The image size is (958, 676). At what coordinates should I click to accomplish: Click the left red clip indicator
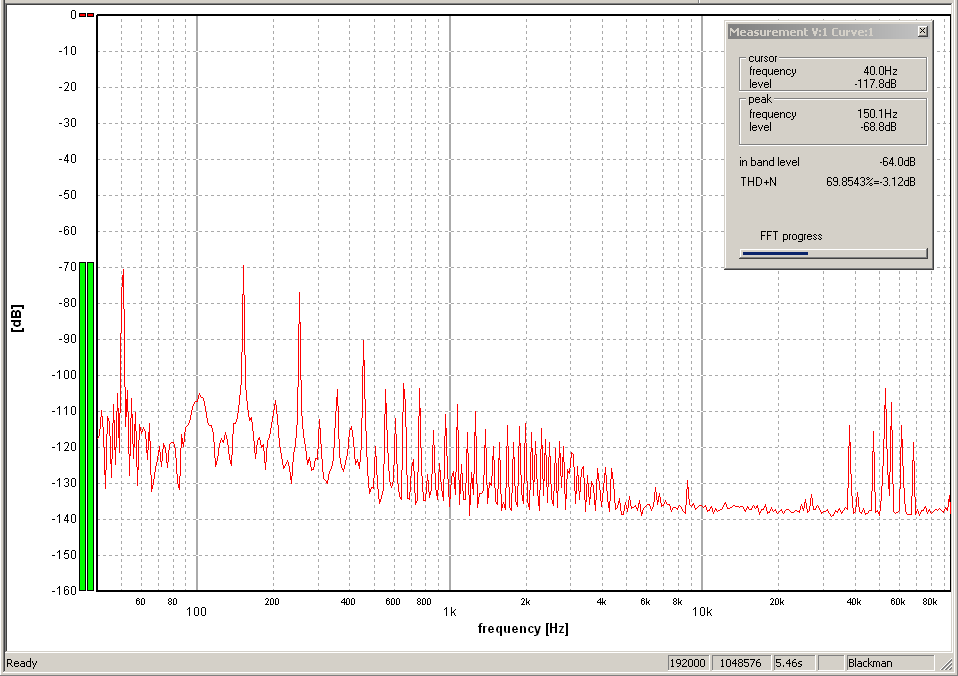82,15
